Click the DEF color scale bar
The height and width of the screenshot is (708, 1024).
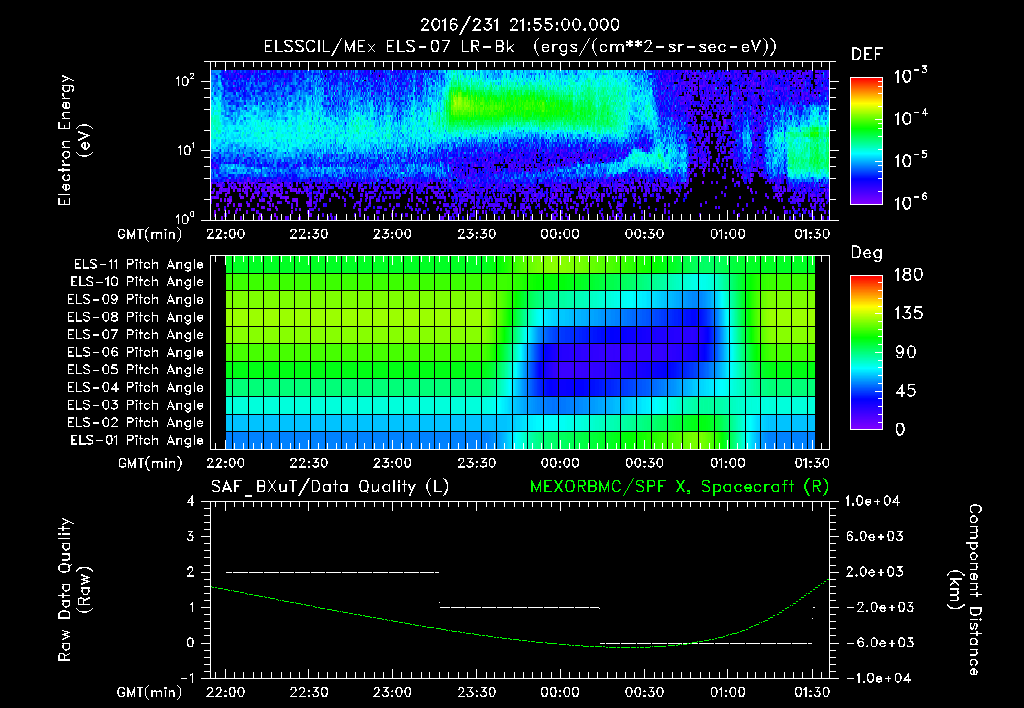coord(866,140)
